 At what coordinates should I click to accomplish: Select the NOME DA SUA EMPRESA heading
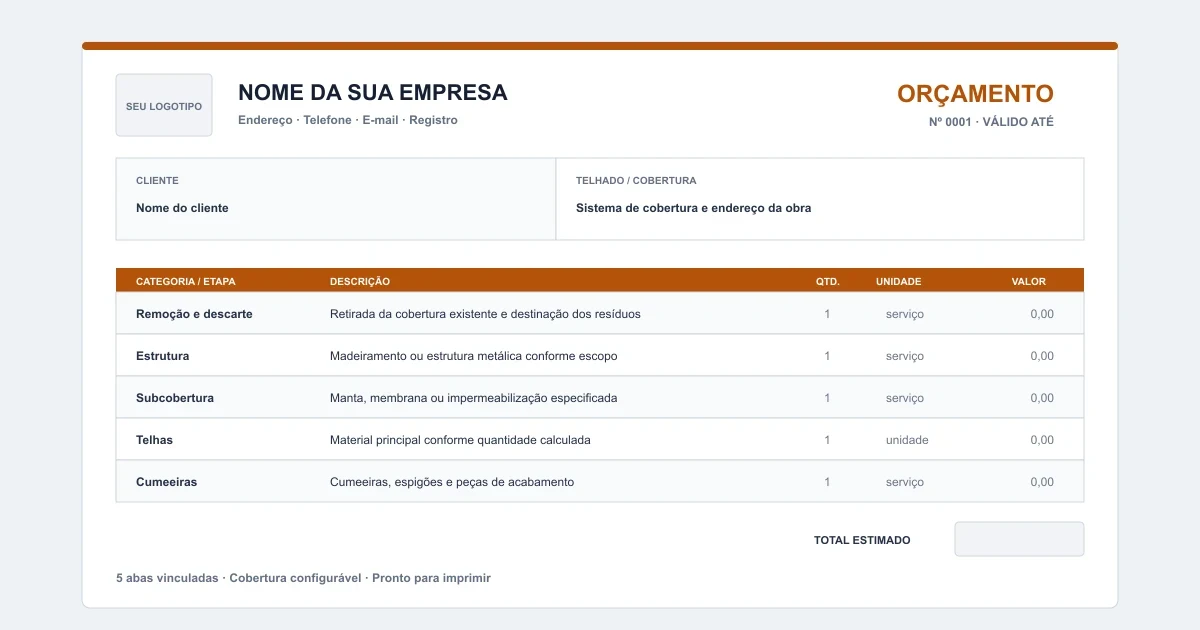click(373, 93)
